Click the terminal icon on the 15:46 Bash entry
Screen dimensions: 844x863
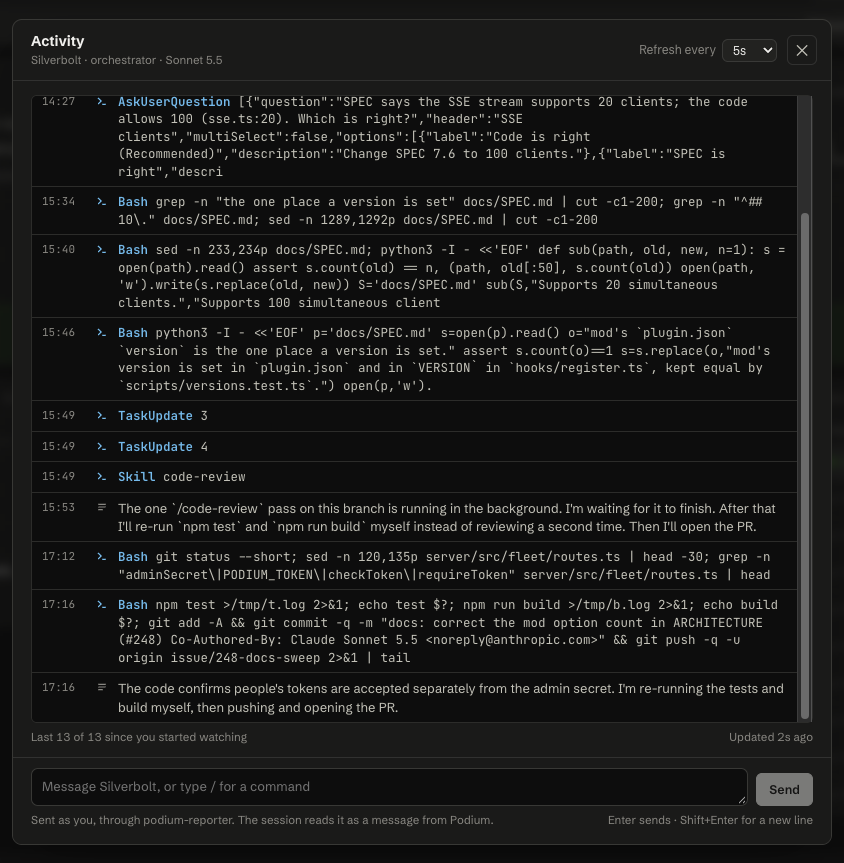point(101,333)
